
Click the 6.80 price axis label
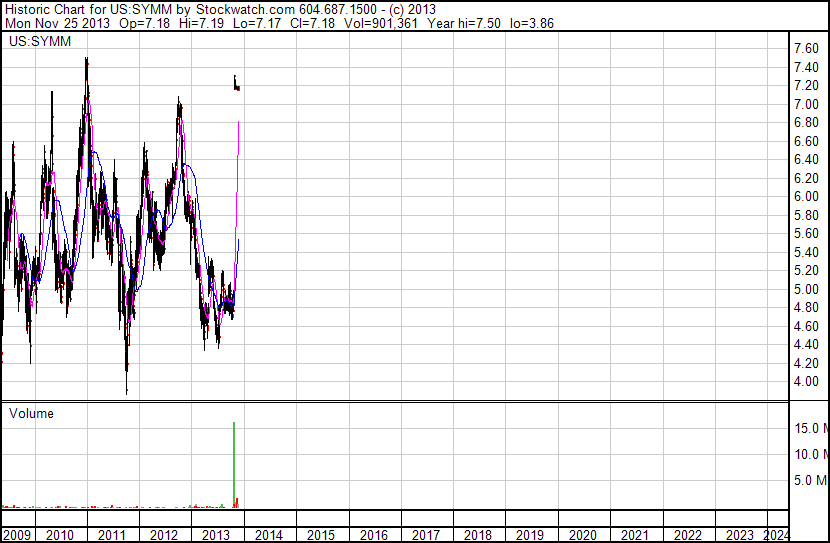coord(806,122)
